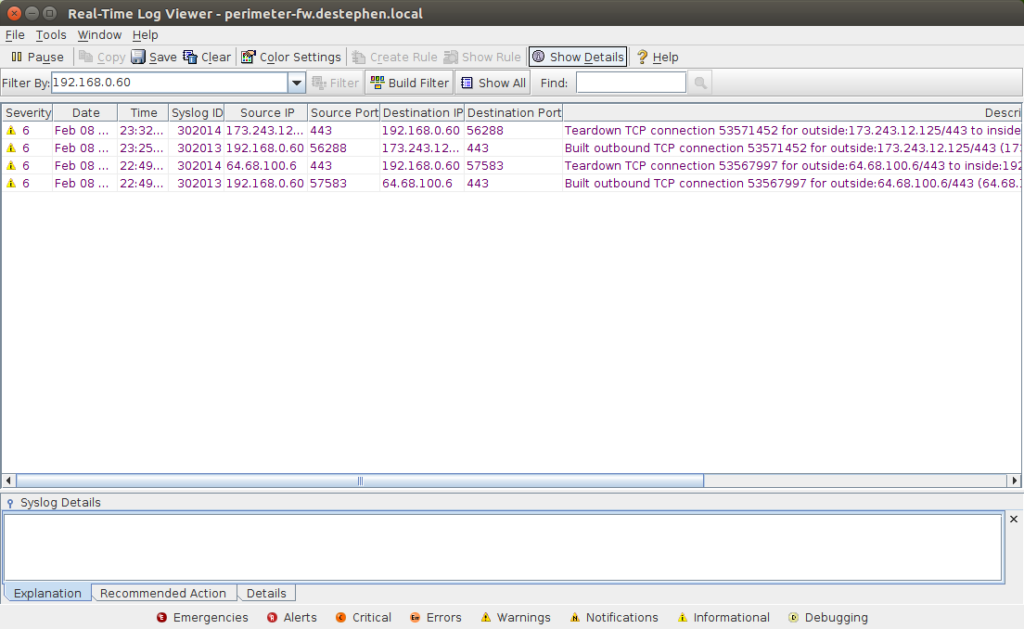Open the Help menu in the menu bar

coord(145,35)
